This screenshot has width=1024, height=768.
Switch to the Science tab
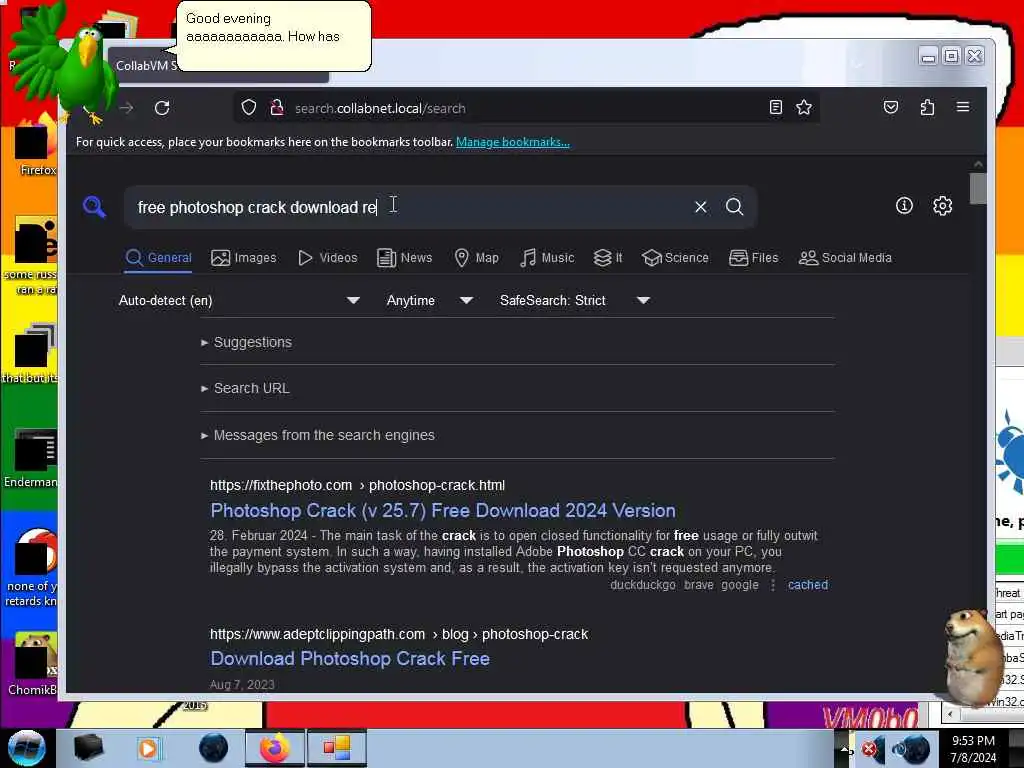click(675, 258)
